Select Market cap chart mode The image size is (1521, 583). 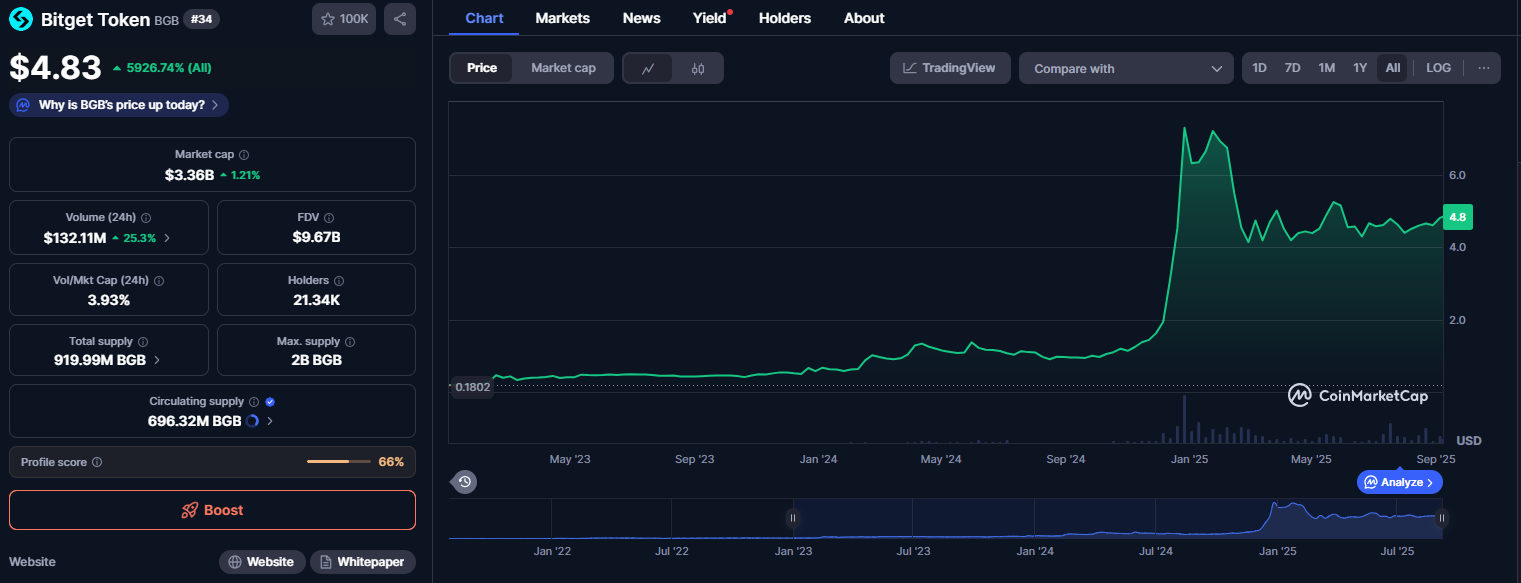click(563, 68)
